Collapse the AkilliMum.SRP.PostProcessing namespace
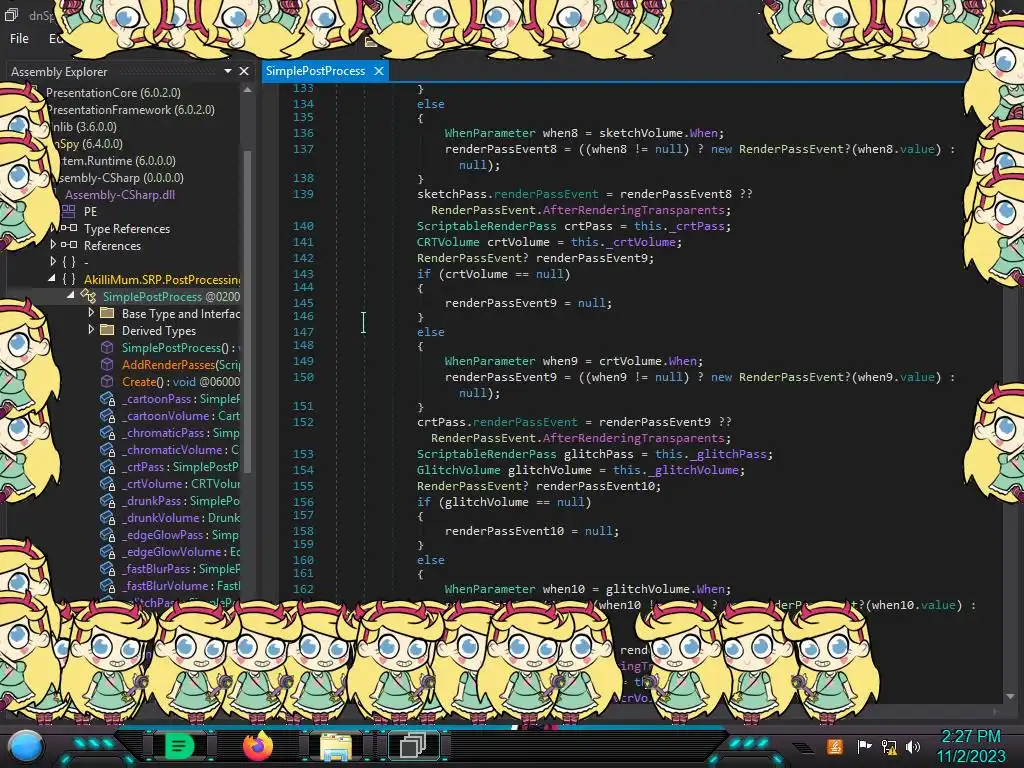Image resolution: width=1024 pixels, height=768 pixels. [52, 278]
